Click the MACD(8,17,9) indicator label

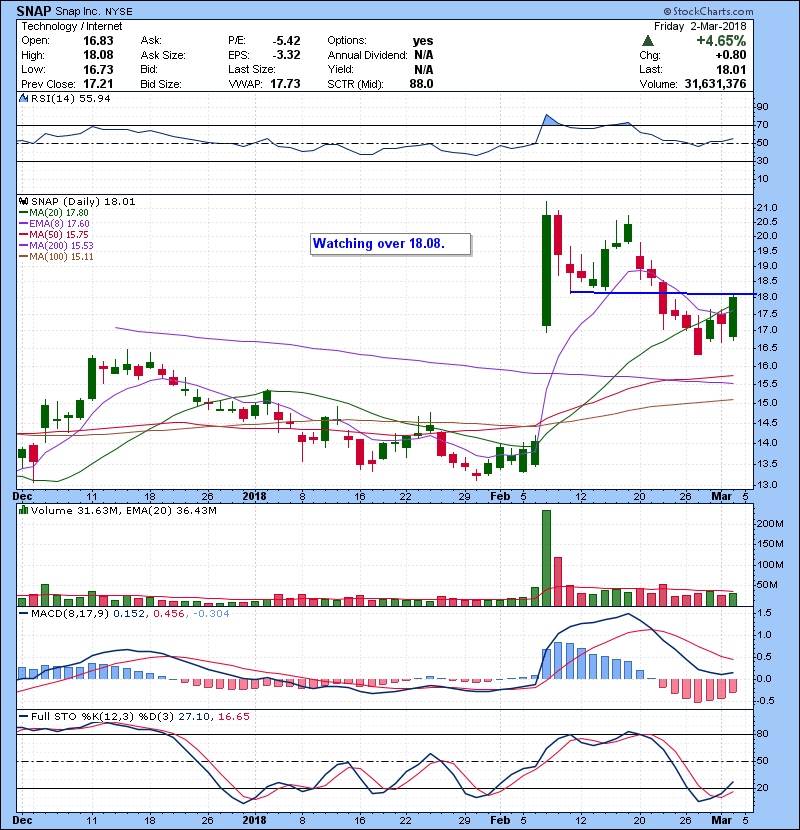click(70, 614)
